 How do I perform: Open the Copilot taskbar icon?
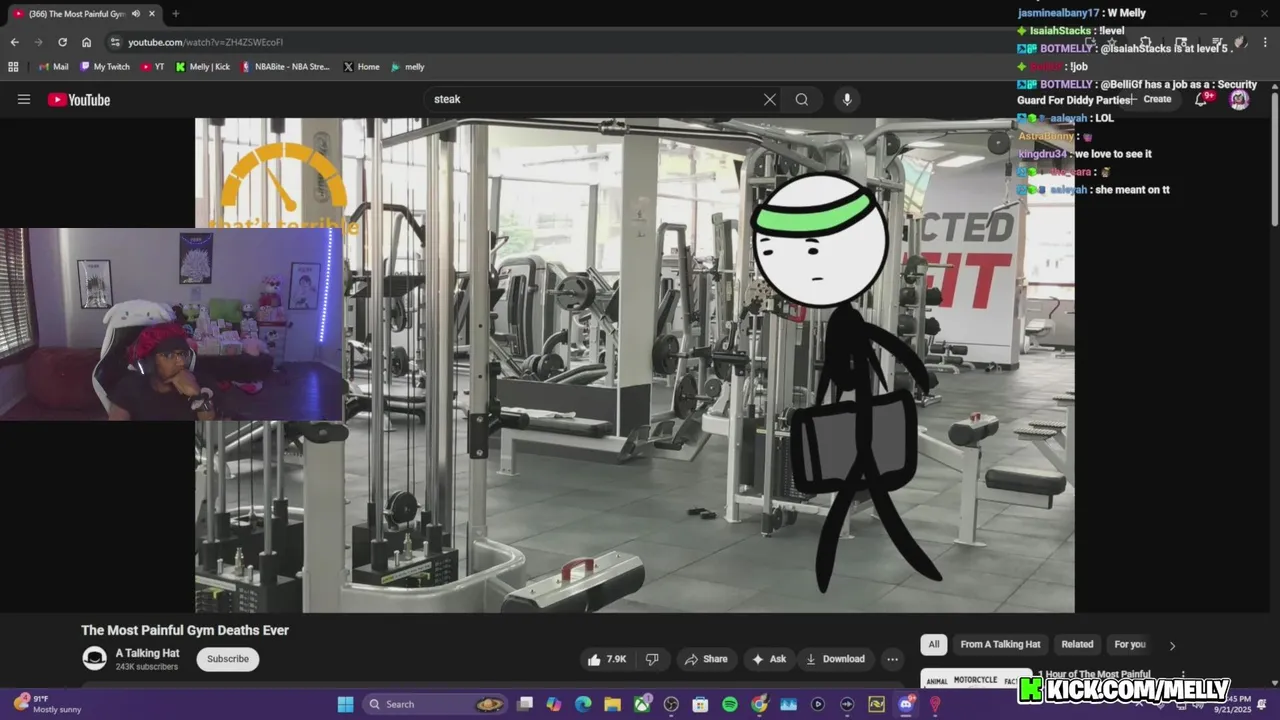coord(554,704)
